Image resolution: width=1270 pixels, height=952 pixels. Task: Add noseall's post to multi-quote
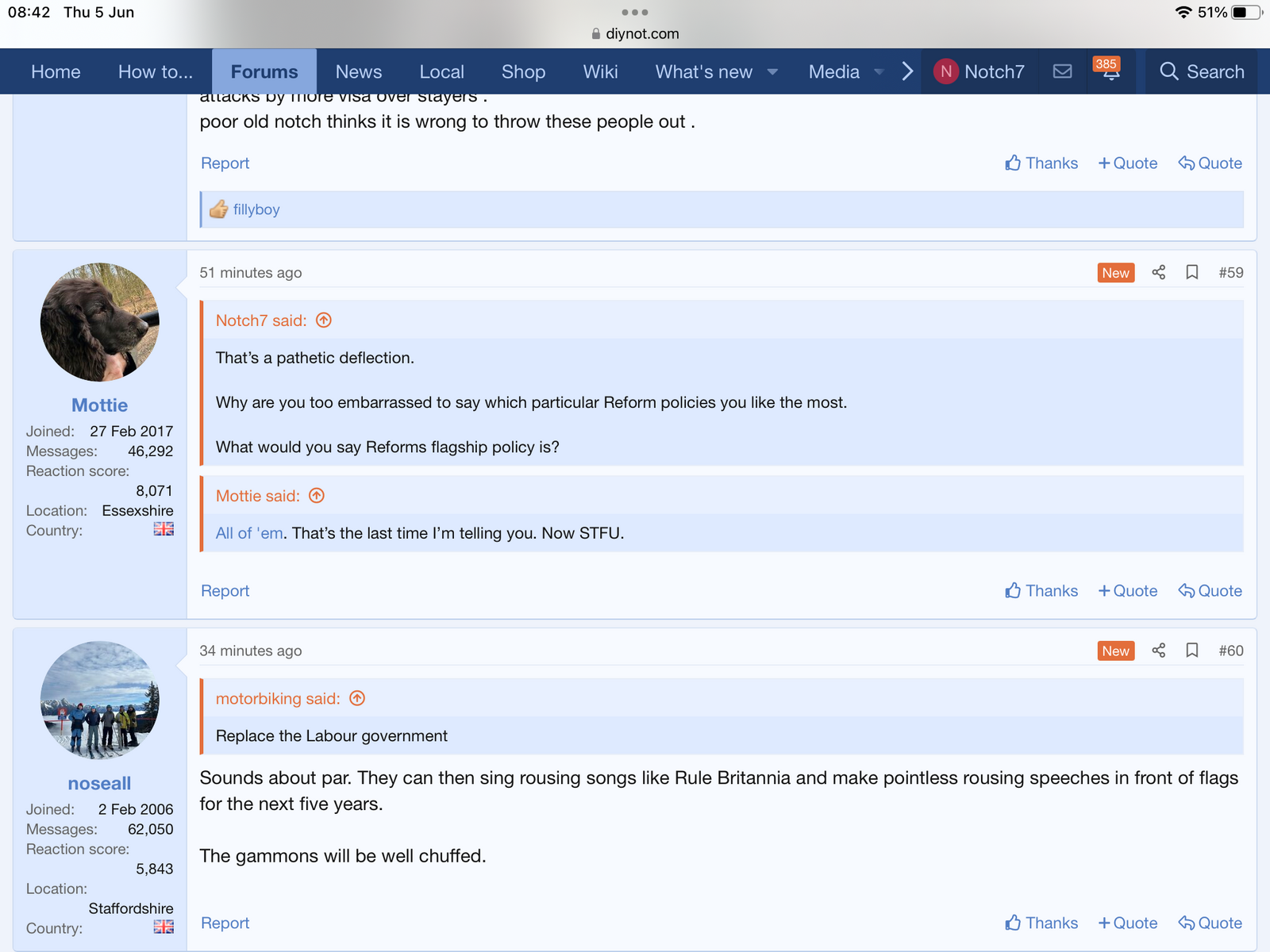1128,923
